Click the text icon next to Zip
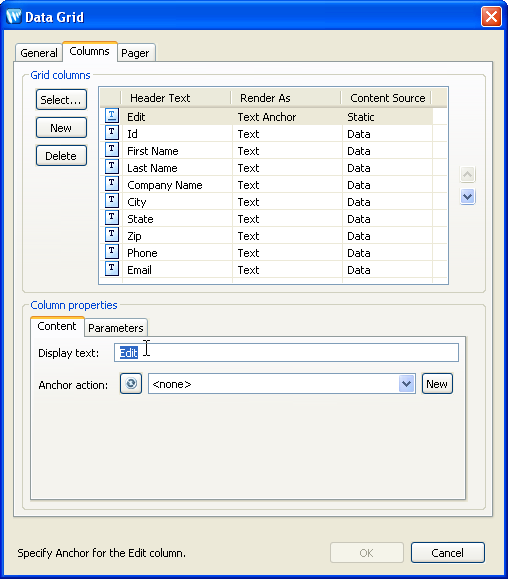The image size is (508, 579). click(111, 234)
